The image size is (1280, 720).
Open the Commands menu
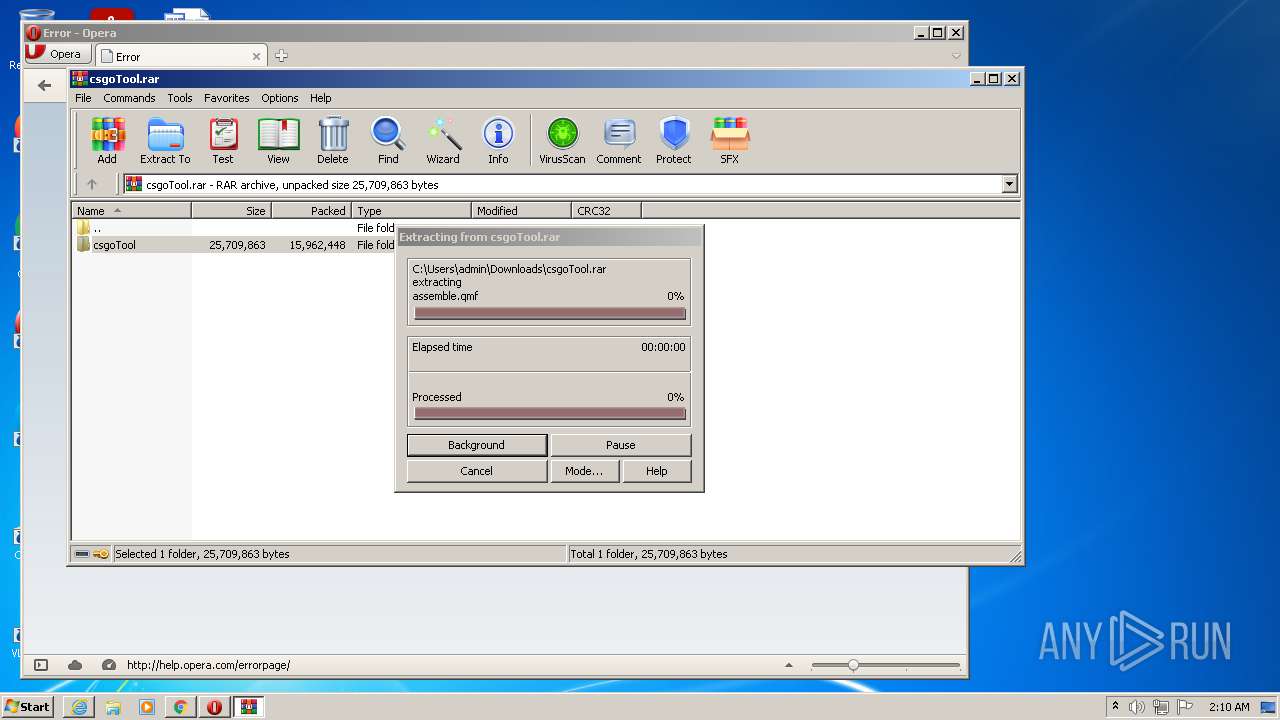click(x=129, y=98)
